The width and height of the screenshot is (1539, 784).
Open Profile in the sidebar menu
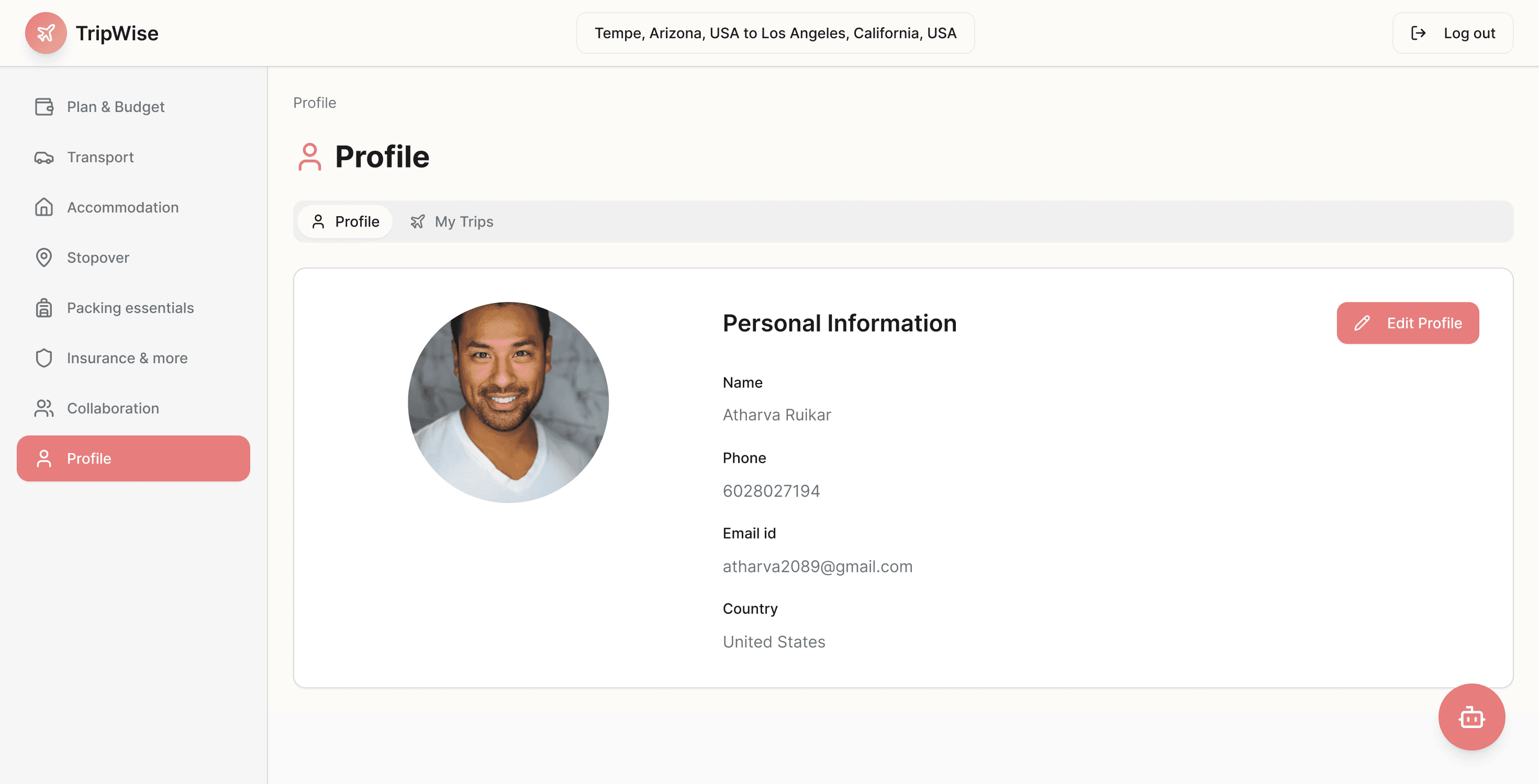pyautogui.click(x=133, y=458)
